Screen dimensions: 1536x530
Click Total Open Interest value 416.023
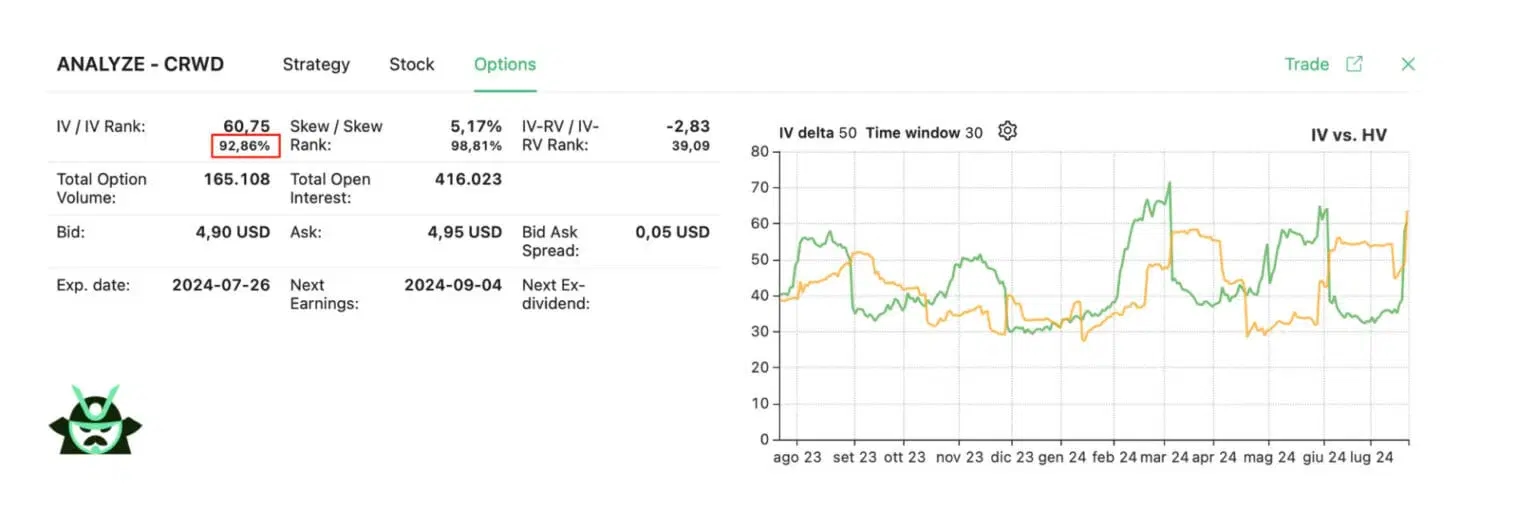(468, 179)
